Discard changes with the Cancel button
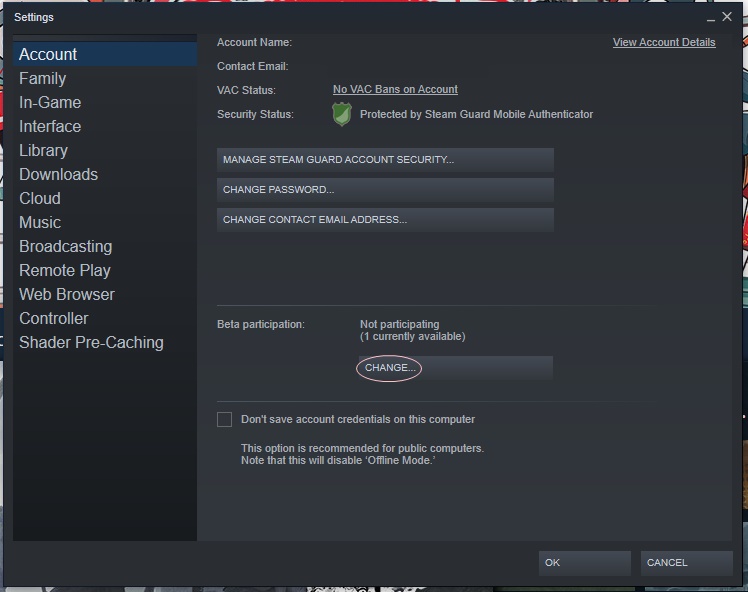Screen dimensions: 748x592 pyautogui.click(x=686, y=562)
